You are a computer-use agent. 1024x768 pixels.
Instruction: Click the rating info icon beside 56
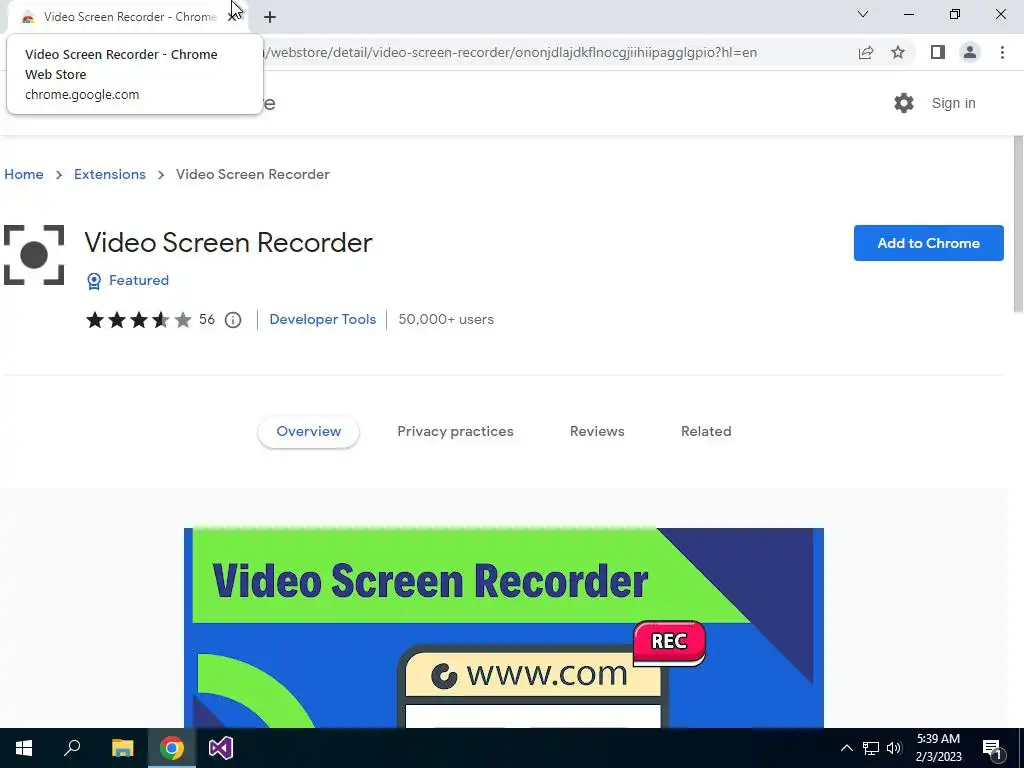(x=233, y=320)
